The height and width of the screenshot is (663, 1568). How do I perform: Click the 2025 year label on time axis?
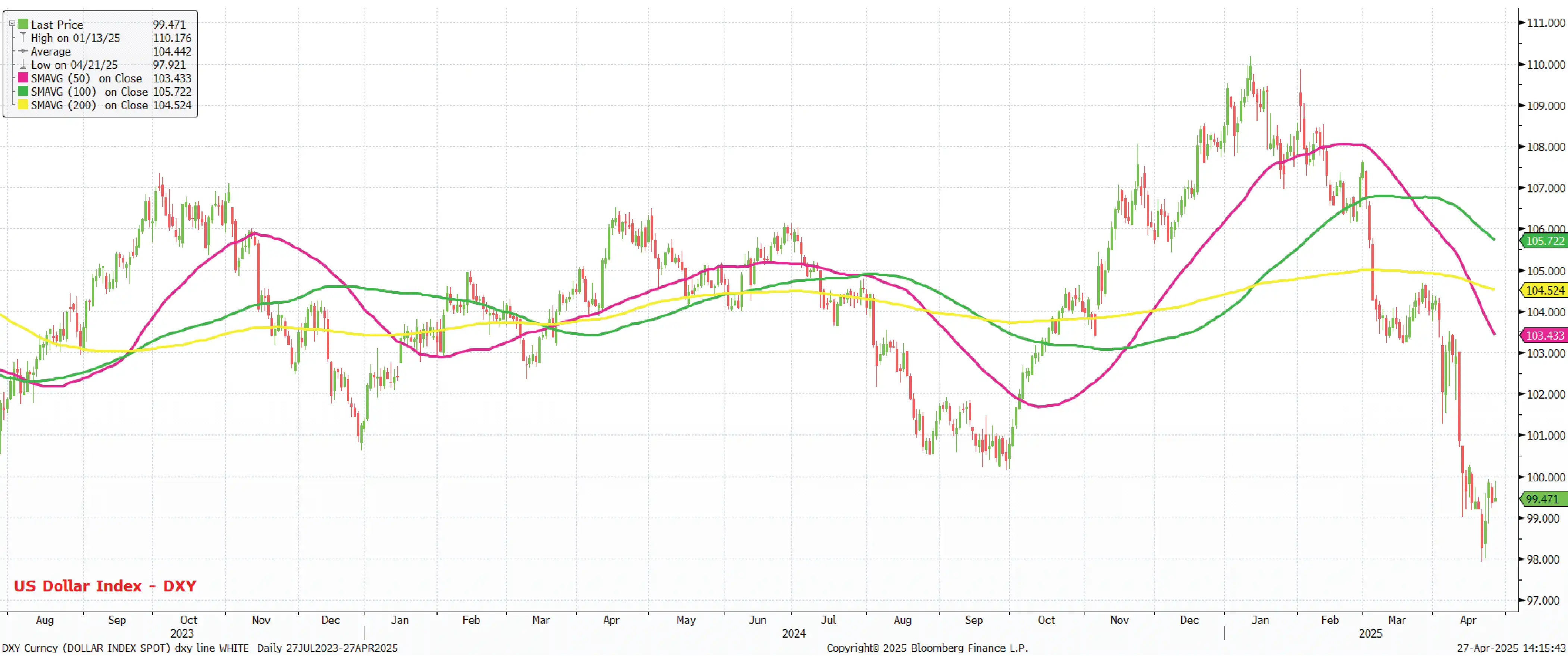(x=1370, y=634)
